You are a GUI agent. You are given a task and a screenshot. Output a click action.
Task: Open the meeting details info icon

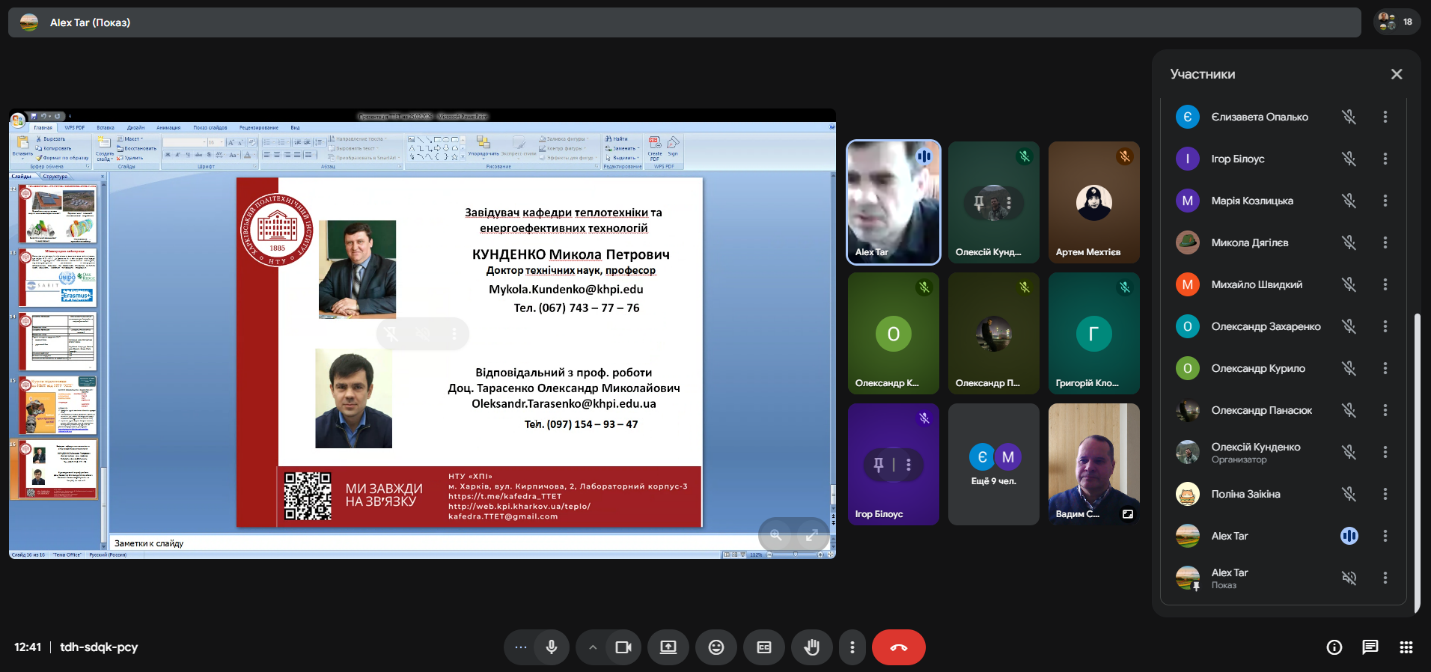pyautogui.click(x=1334, y=647)
